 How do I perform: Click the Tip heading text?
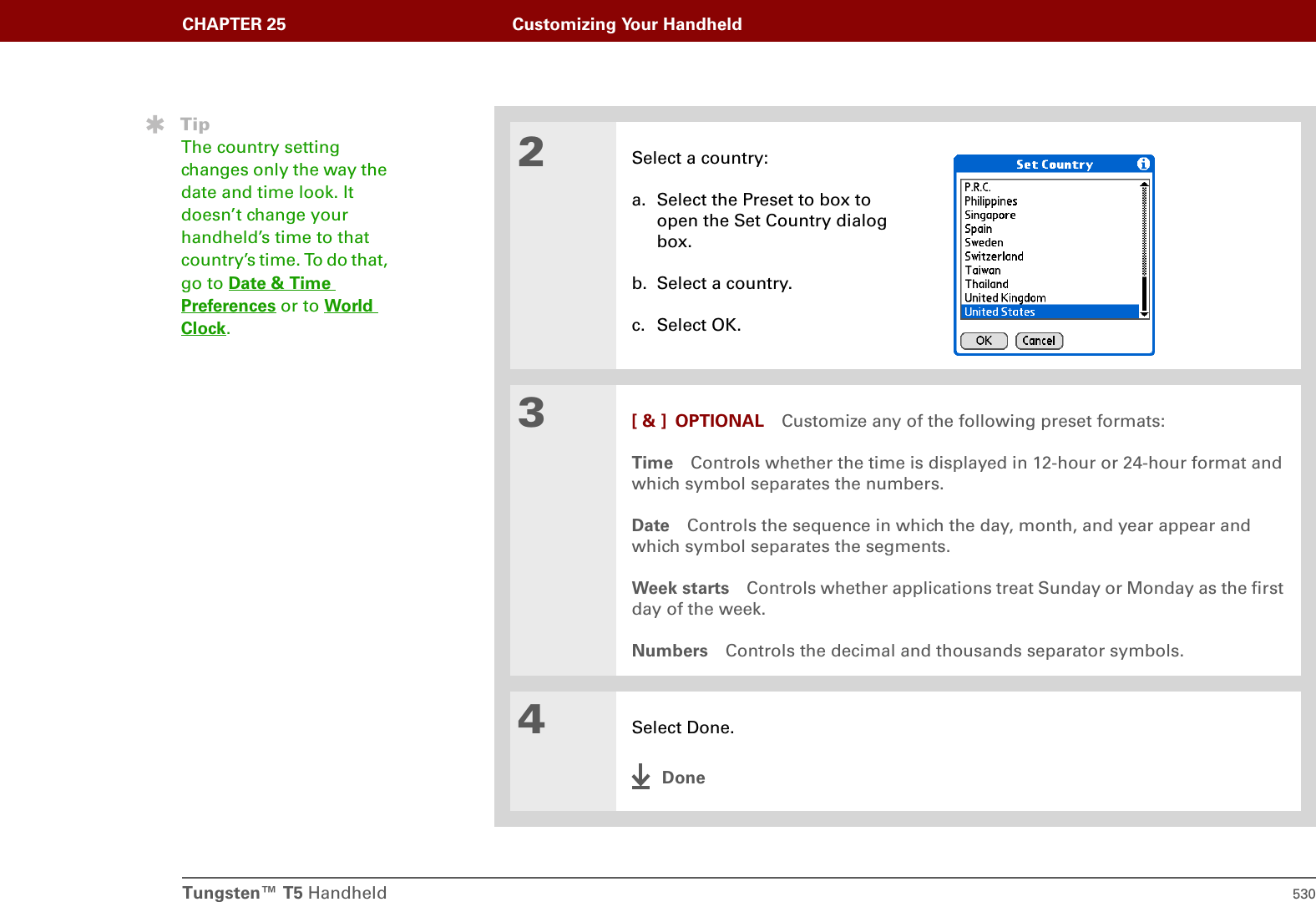[x=195, y=124]
